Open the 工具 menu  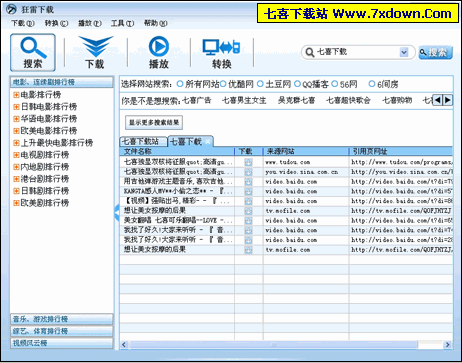[x=122, y=23]
